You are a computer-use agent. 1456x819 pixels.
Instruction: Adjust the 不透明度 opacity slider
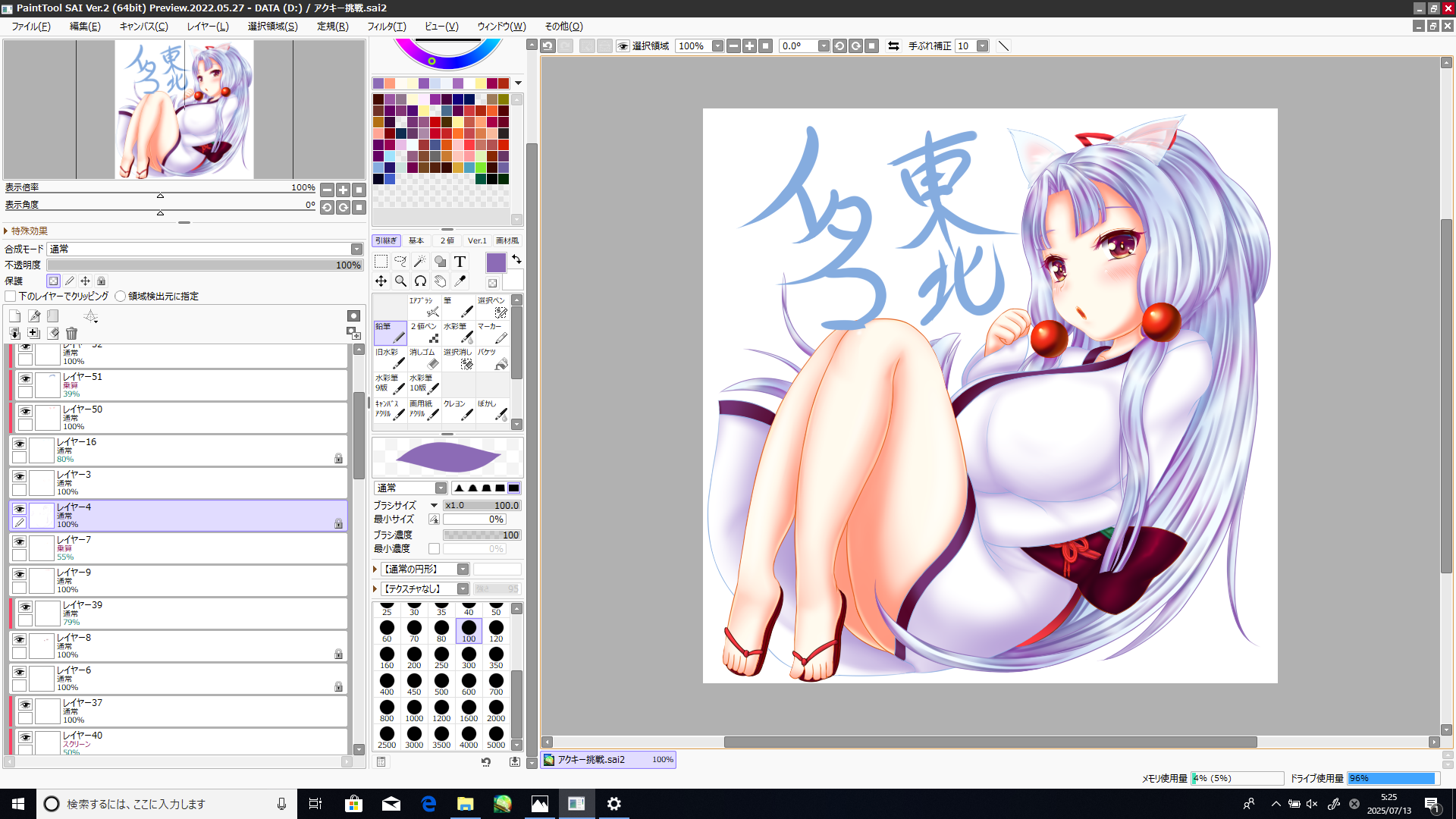[205, 265]
